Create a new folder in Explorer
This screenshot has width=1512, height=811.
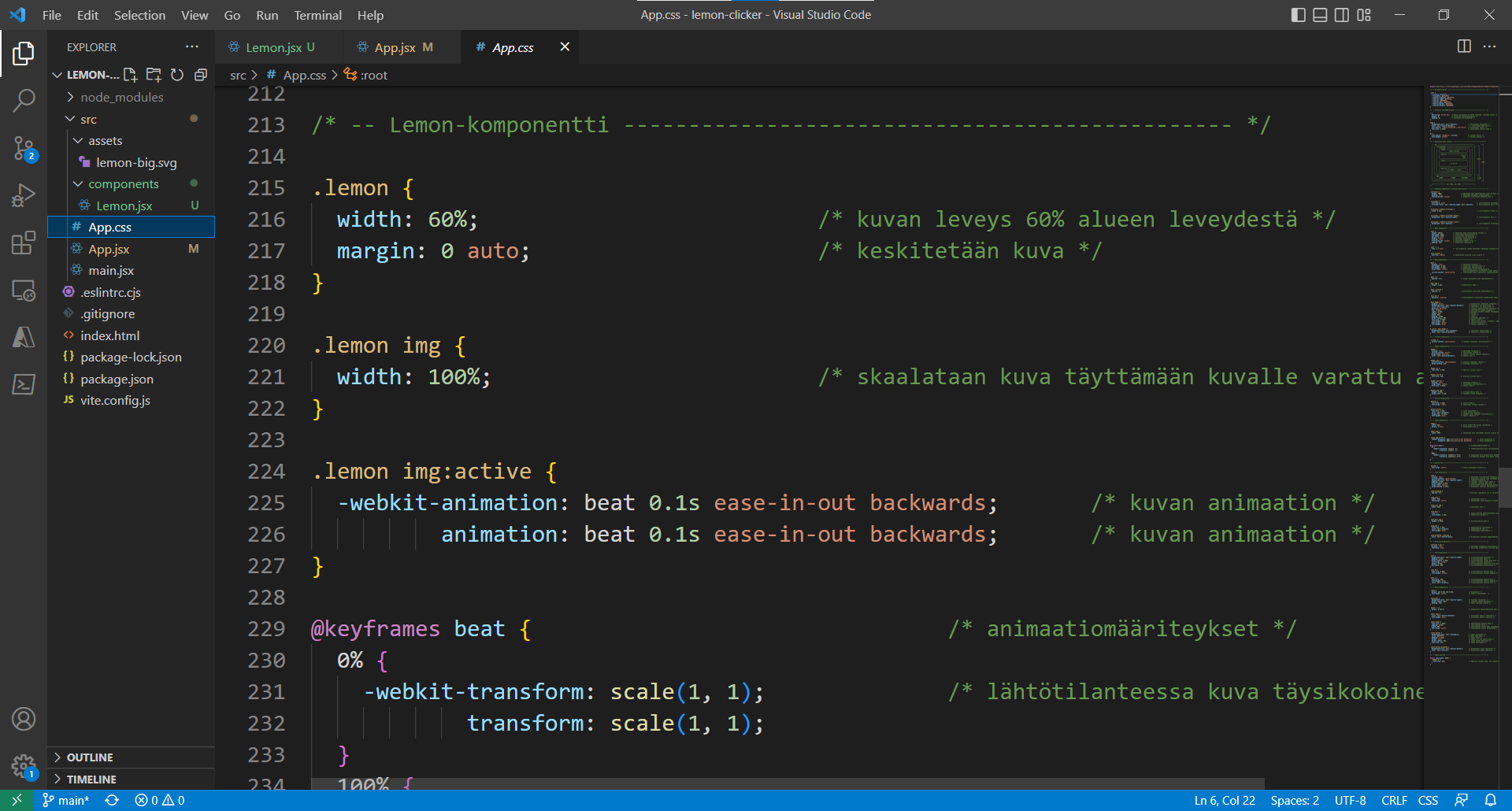click(154, 75)
